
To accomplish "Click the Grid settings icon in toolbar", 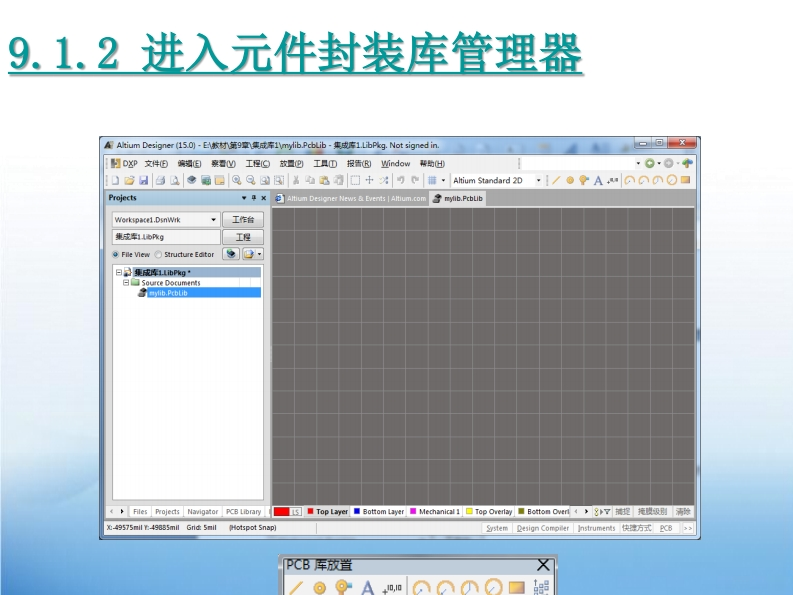I will 432,180.
